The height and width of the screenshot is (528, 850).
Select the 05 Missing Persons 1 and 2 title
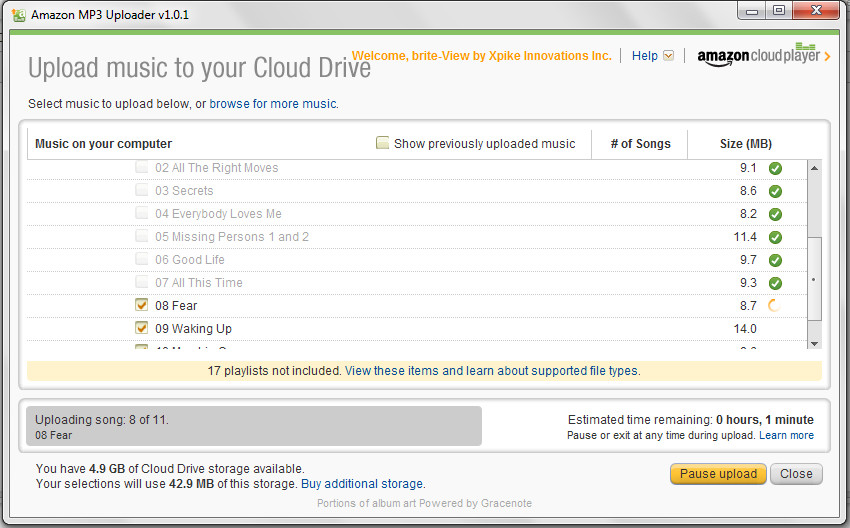pos(232,237)
